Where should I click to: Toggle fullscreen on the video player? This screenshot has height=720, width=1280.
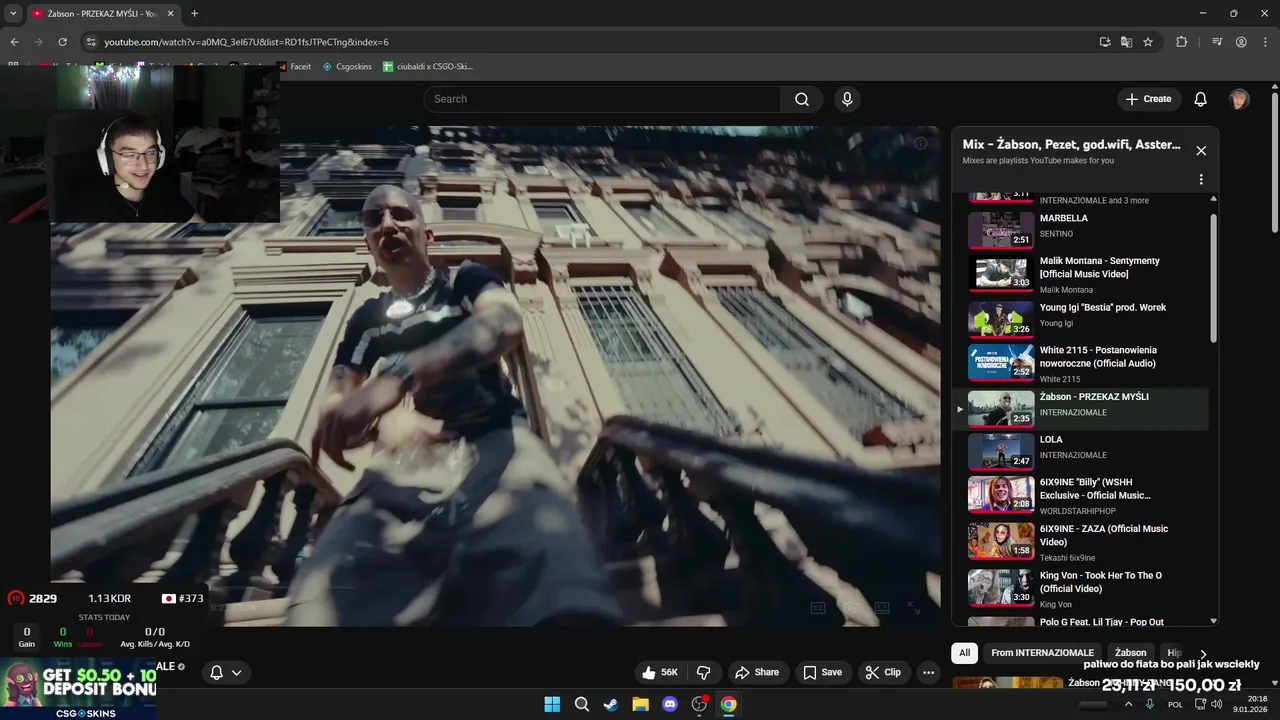click(x=914, y=608)
